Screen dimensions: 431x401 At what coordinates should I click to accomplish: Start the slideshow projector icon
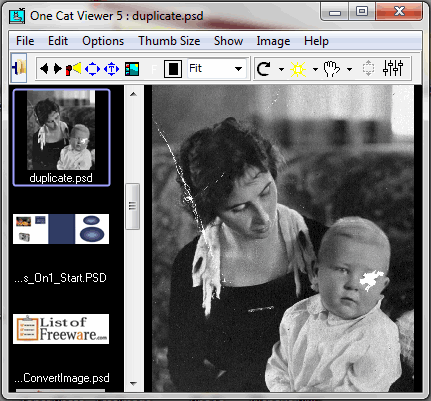coord(73,69)
